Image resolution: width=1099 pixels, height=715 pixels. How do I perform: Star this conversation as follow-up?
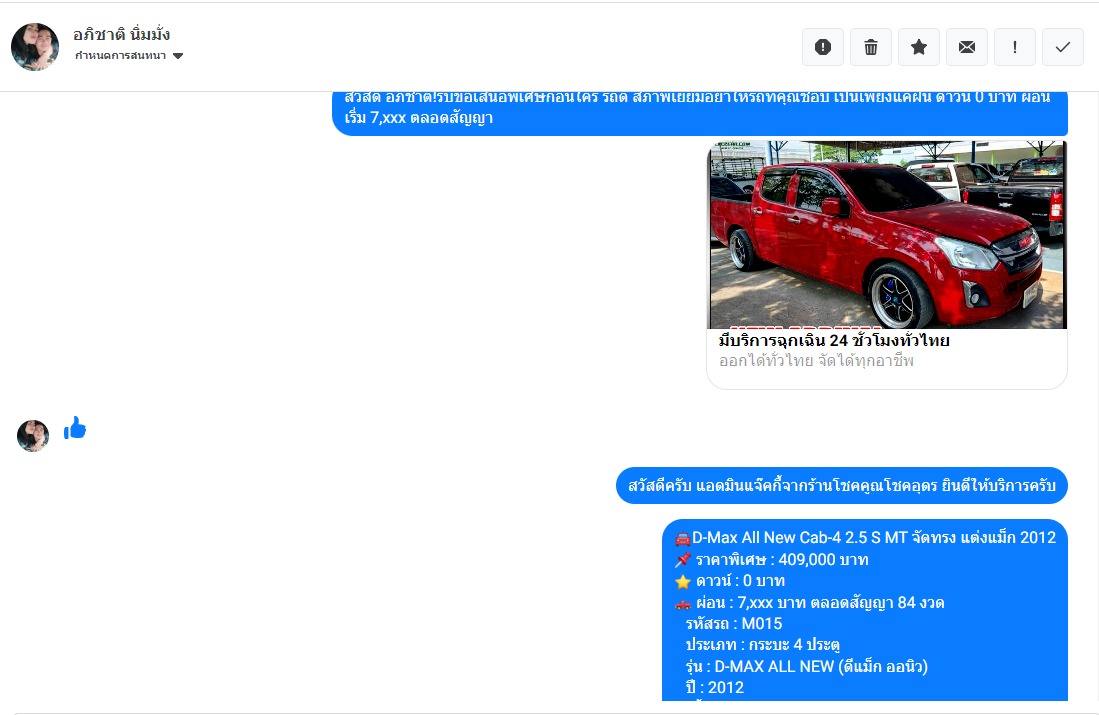pos(919,47)
